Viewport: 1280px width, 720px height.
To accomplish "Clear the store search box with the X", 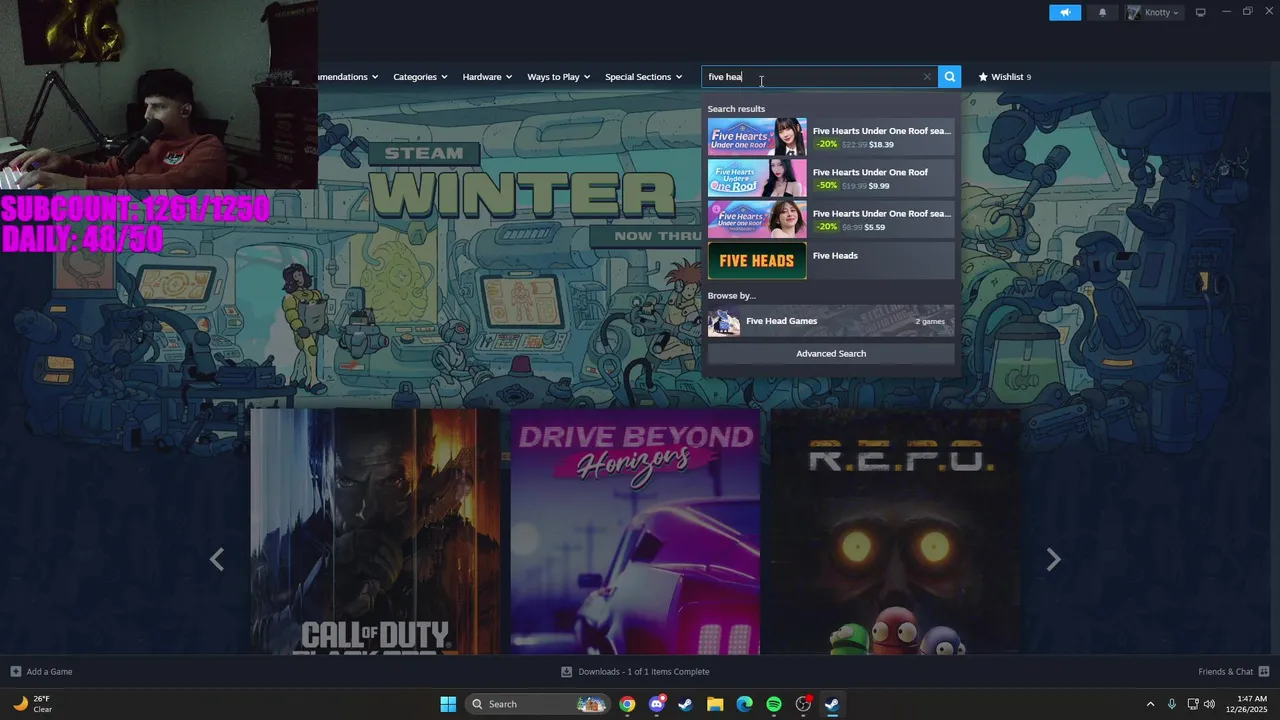I will pyautogui.click(x=927, y=77).
